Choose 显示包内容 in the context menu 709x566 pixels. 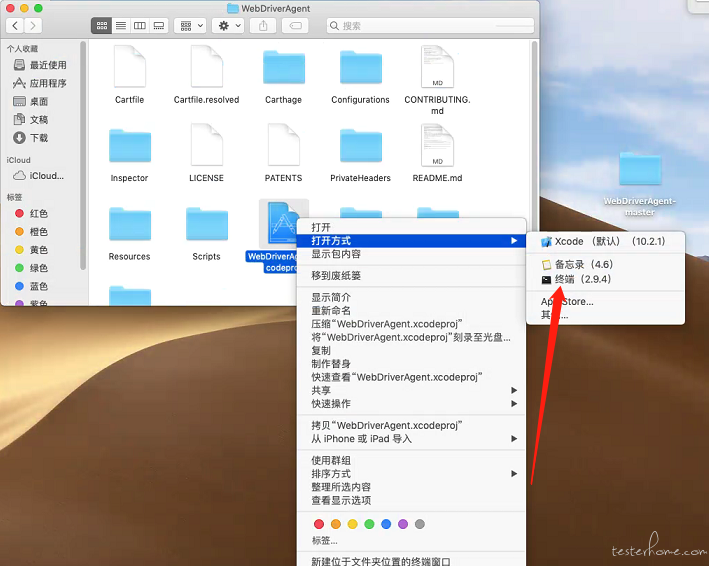point(411,254)
